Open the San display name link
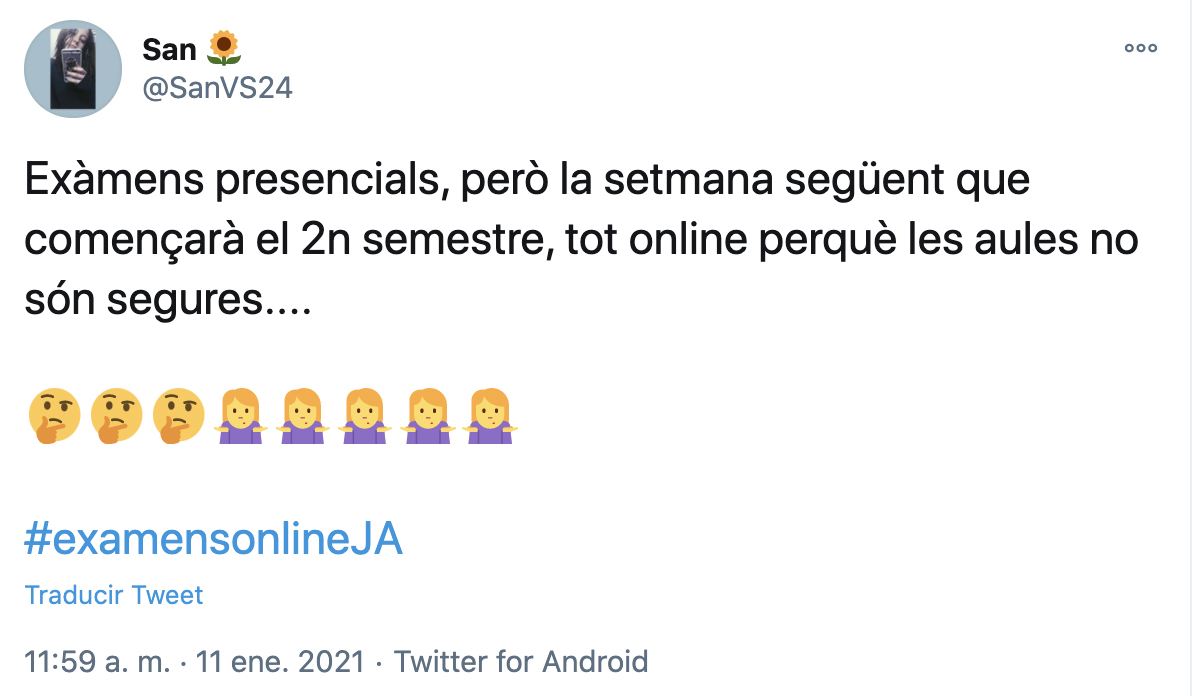This screenshot has width=1192, height=696. pos(169,48)
